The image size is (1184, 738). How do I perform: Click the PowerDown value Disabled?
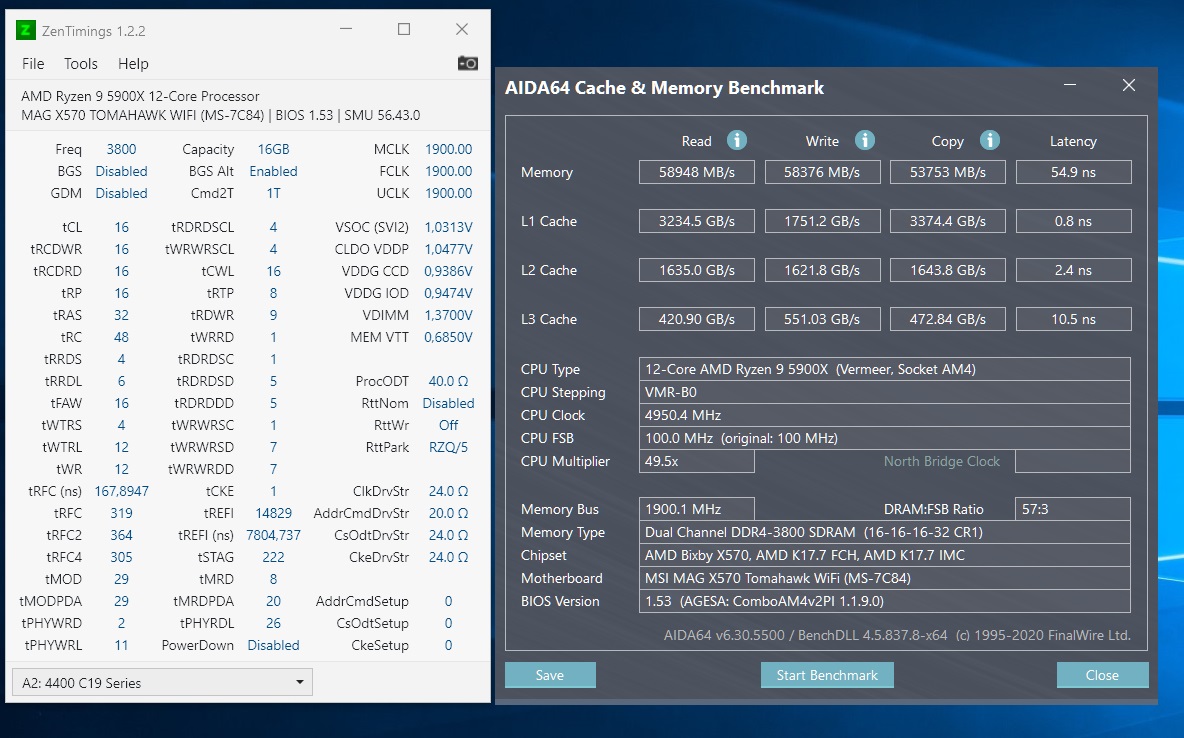point(273,645)
